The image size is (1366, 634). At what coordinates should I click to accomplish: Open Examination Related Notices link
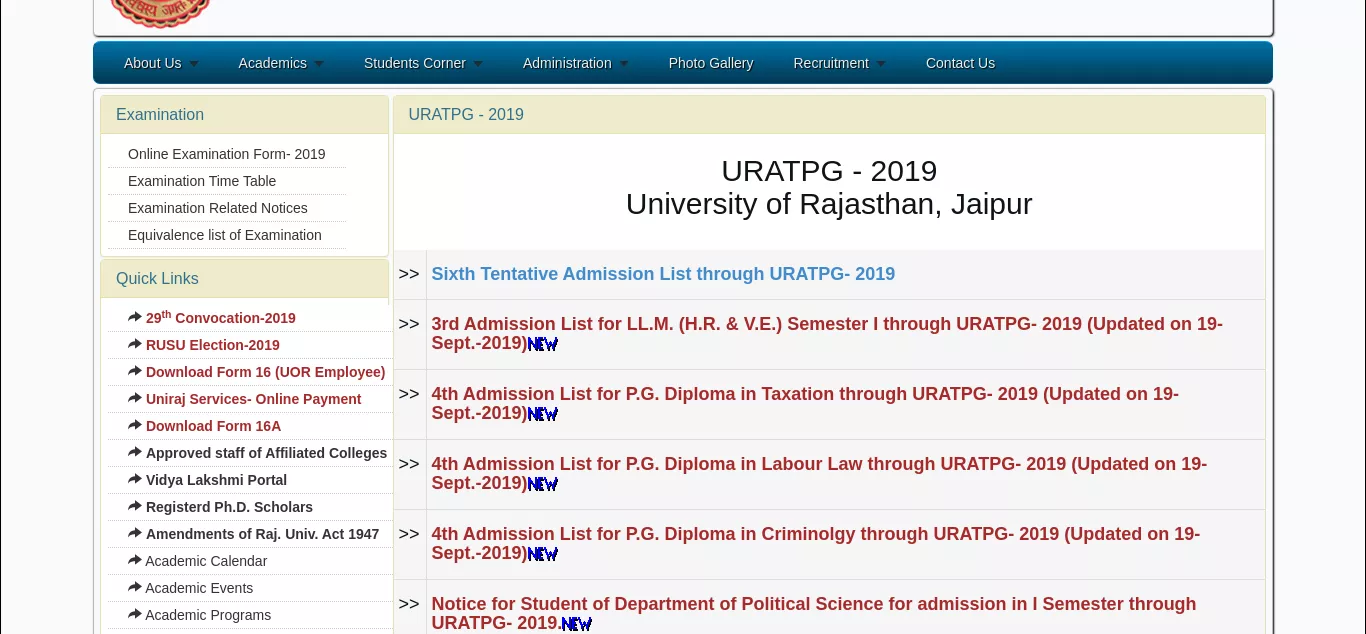click(218, 208)
